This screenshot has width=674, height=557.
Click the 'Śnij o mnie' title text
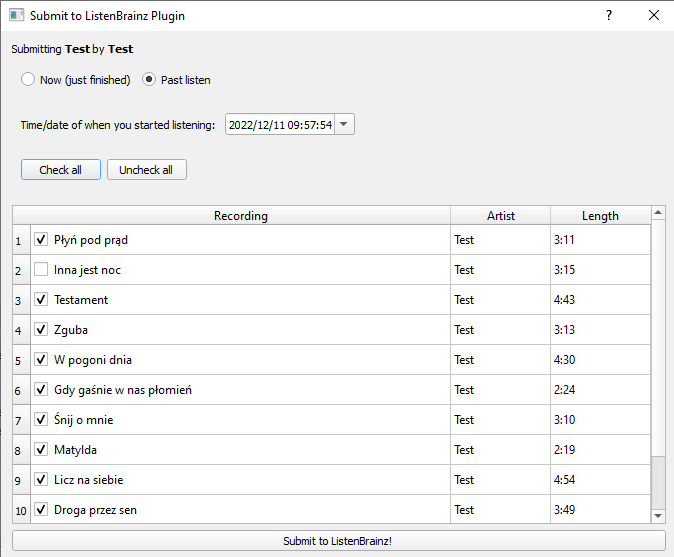tap(84, 419)
